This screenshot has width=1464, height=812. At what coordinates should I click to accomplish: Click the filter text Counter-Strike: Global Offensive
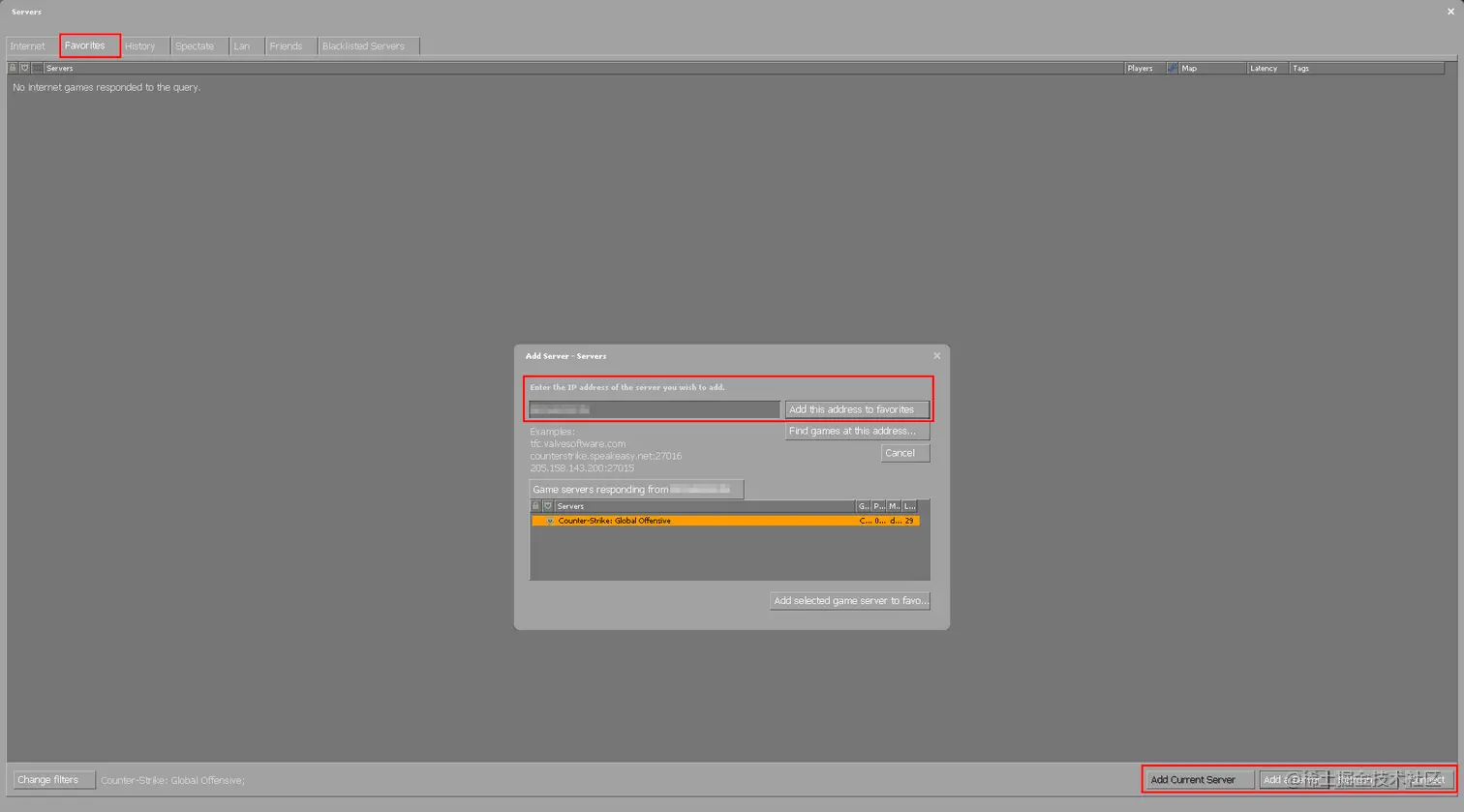point(172,781)
